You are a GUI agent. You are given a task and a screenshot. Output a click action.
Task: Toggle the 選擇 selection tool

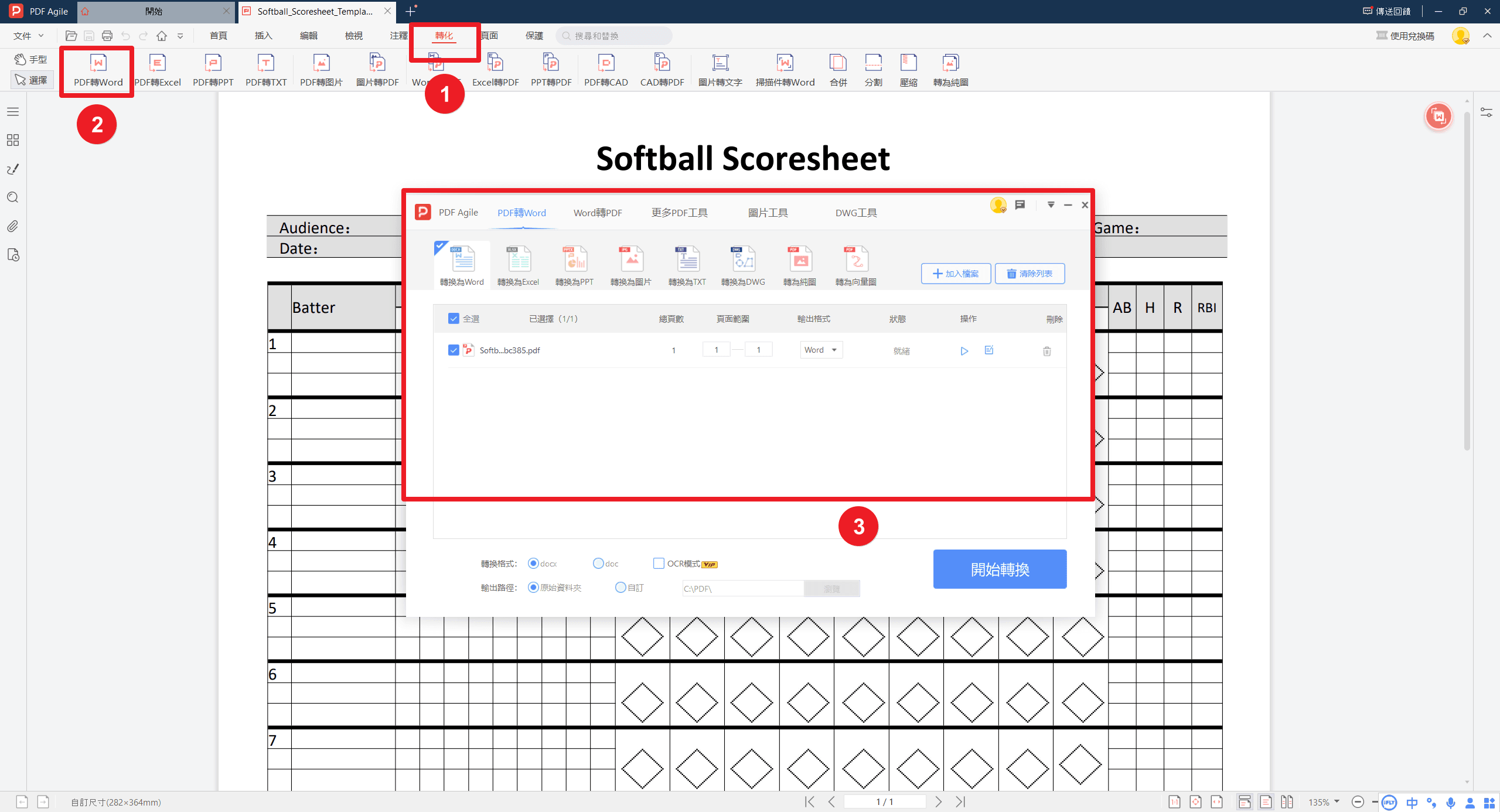pos(32,80)
